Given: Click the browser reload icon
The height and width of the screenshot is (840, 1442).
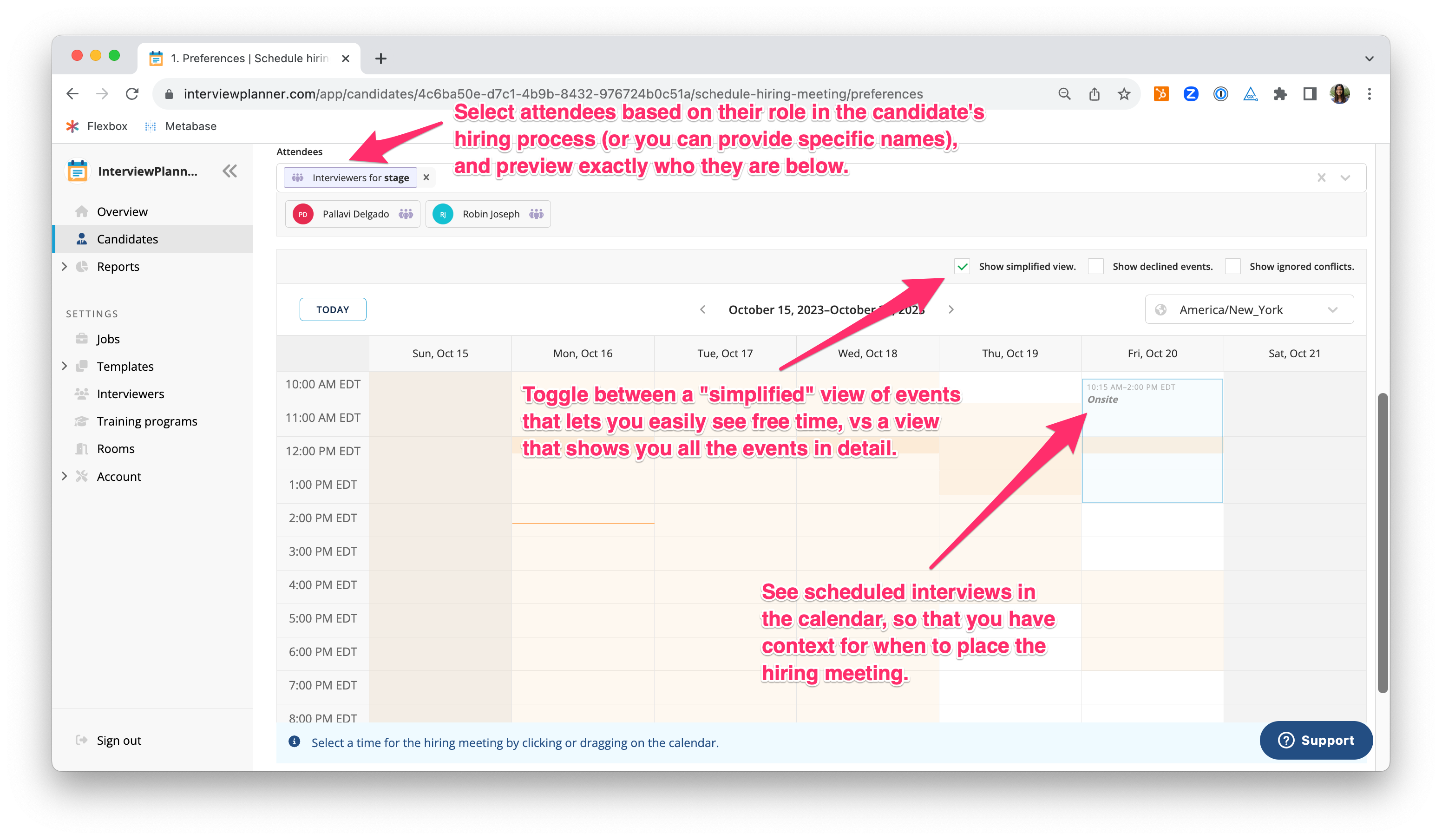Looking at the screenshot, I should (x=132, y=94).
